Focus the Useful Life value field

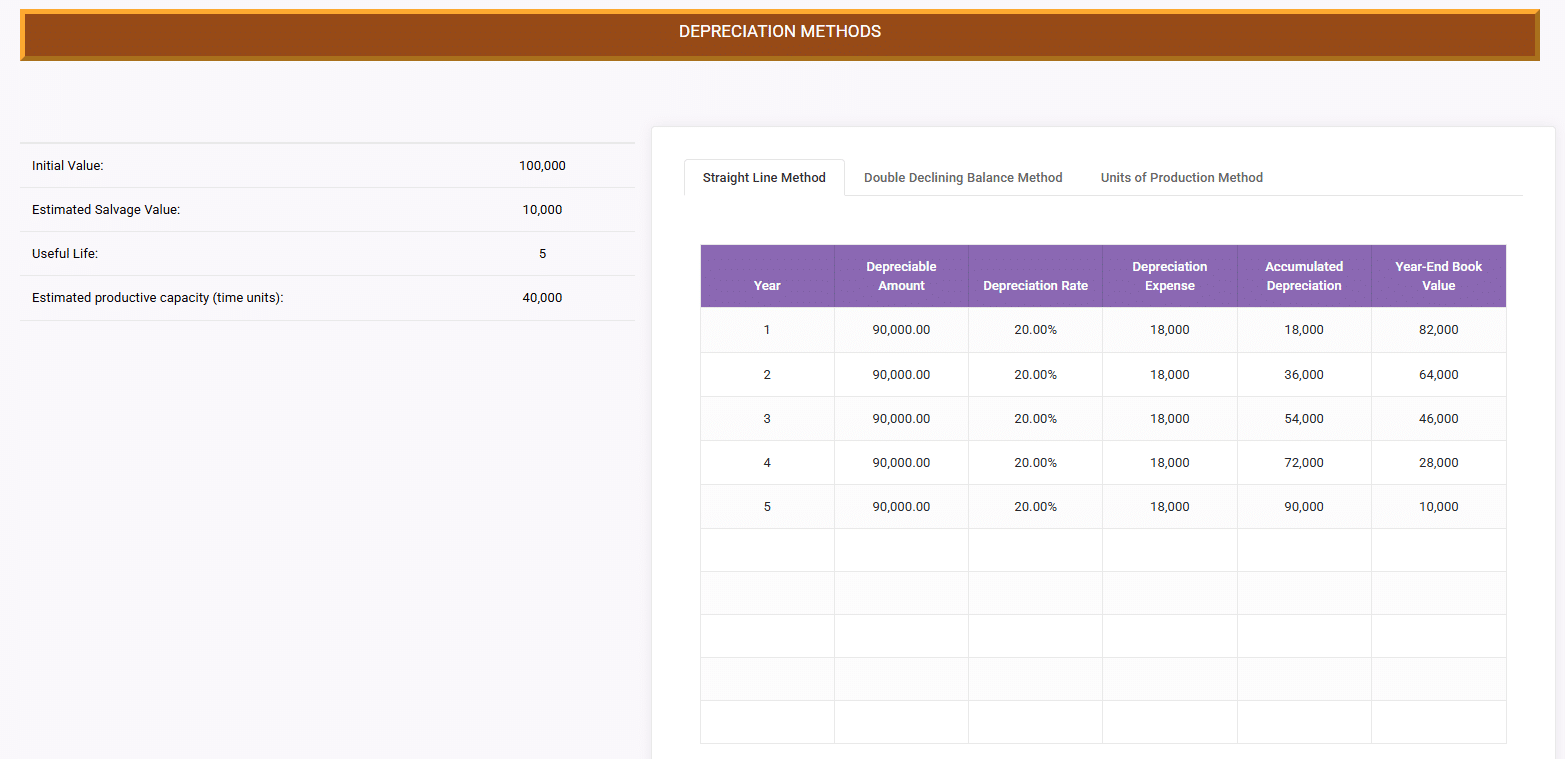[542, 254]
